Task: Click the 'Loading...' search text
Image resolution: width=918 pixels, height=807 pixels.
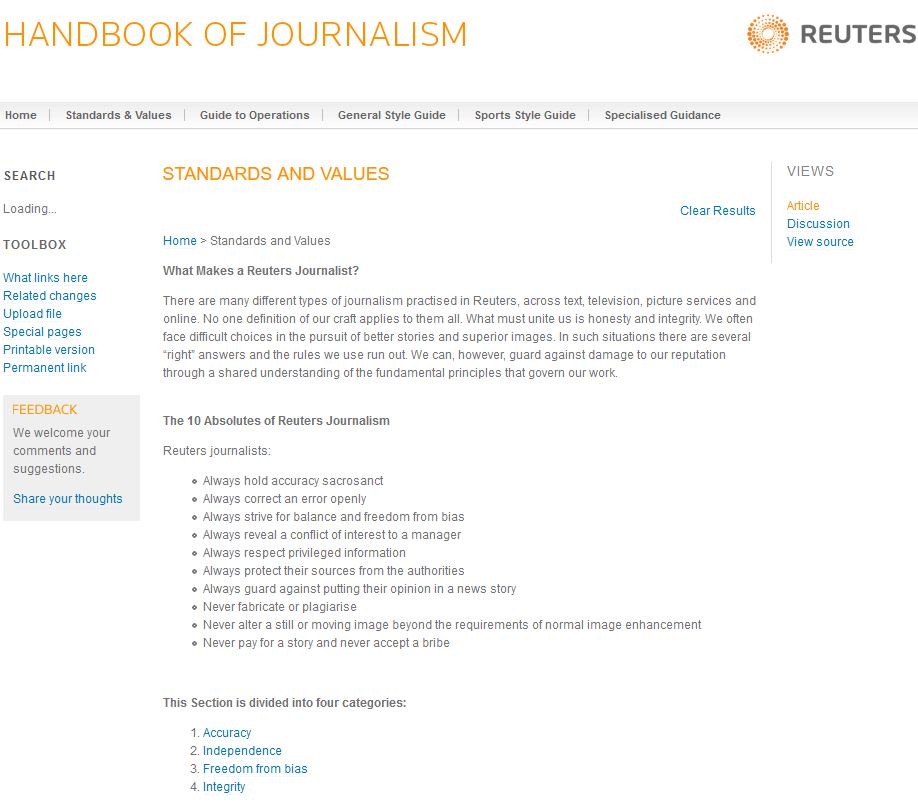Action: click(x=30, y=209)
